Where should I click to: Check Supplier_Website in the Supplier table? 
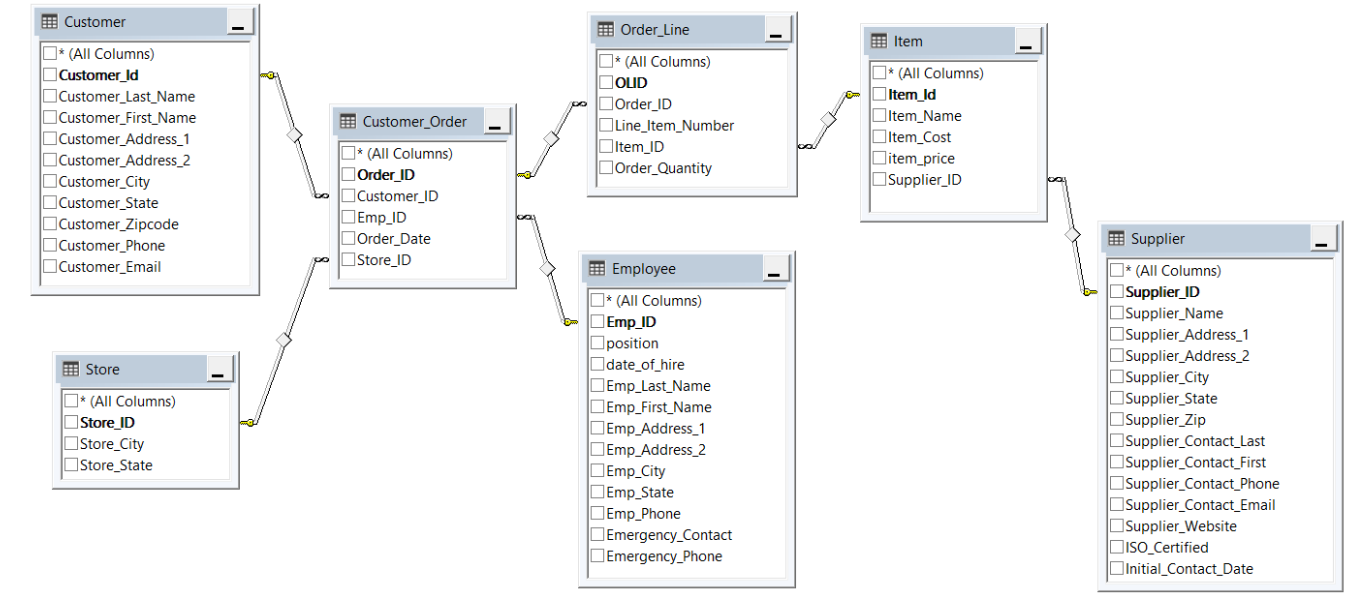pos(1117,525)
